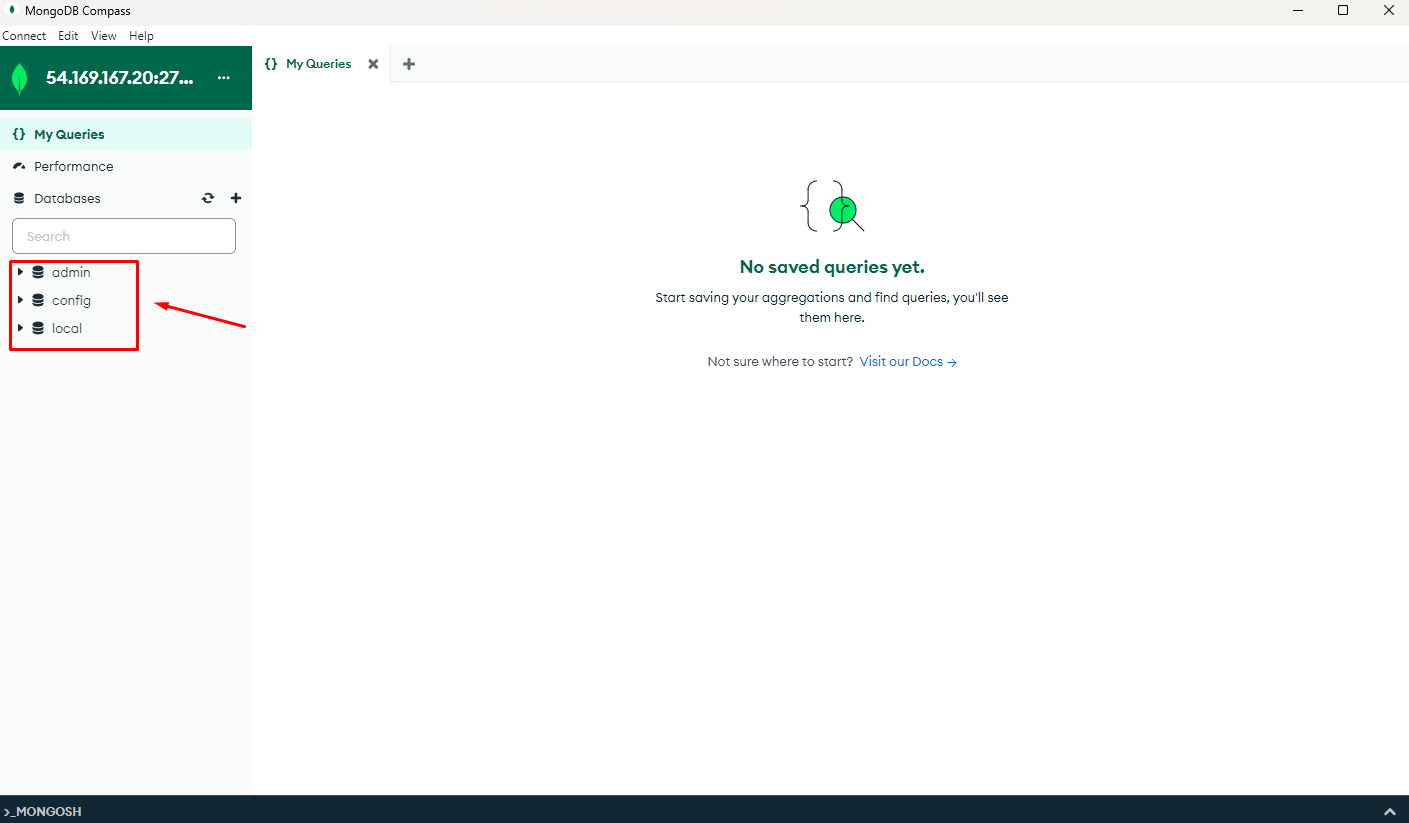This screenshot has height=823, width=1409.
Task: Open the Edit menu
Action: coord(68,36)
